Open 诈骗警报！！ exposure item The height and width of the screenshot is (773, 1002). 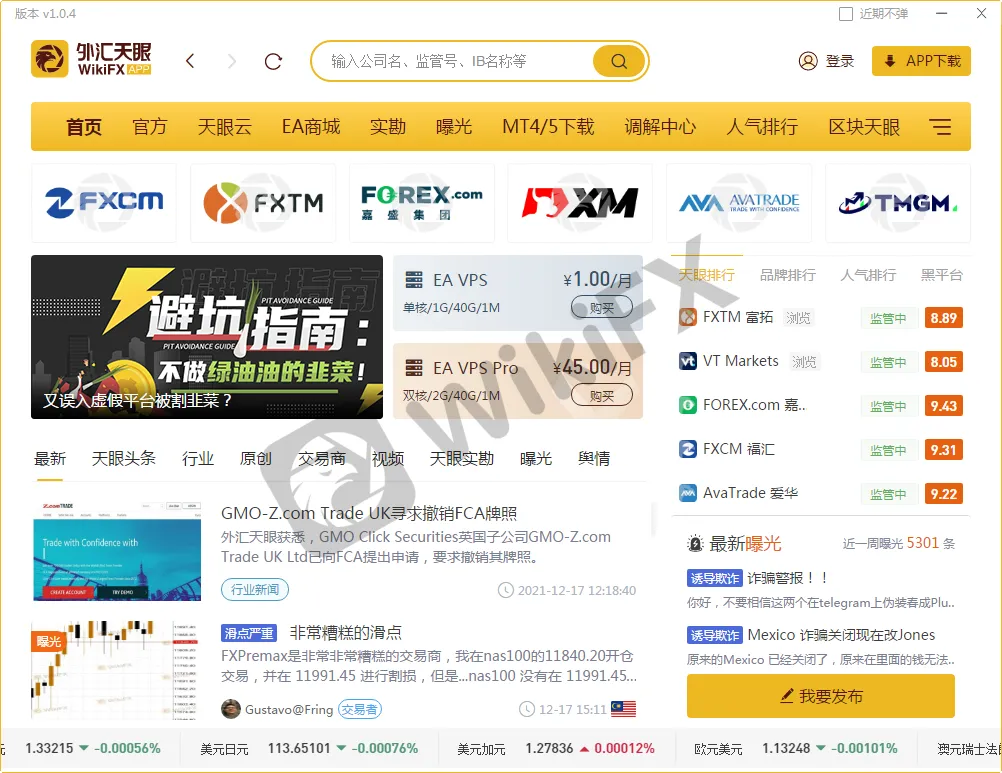click(x=787, y=578)
